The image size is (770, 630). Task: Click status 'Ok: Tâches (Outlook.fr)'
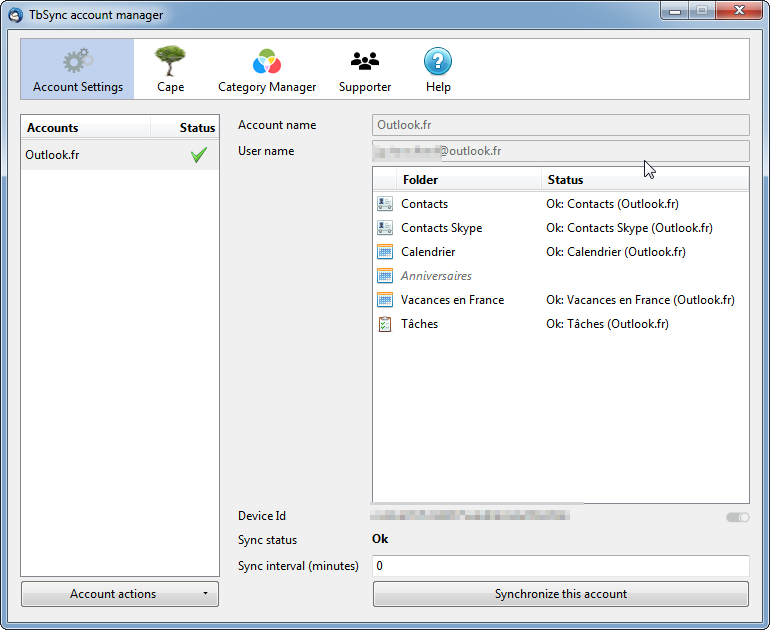(x=607, y=324)
